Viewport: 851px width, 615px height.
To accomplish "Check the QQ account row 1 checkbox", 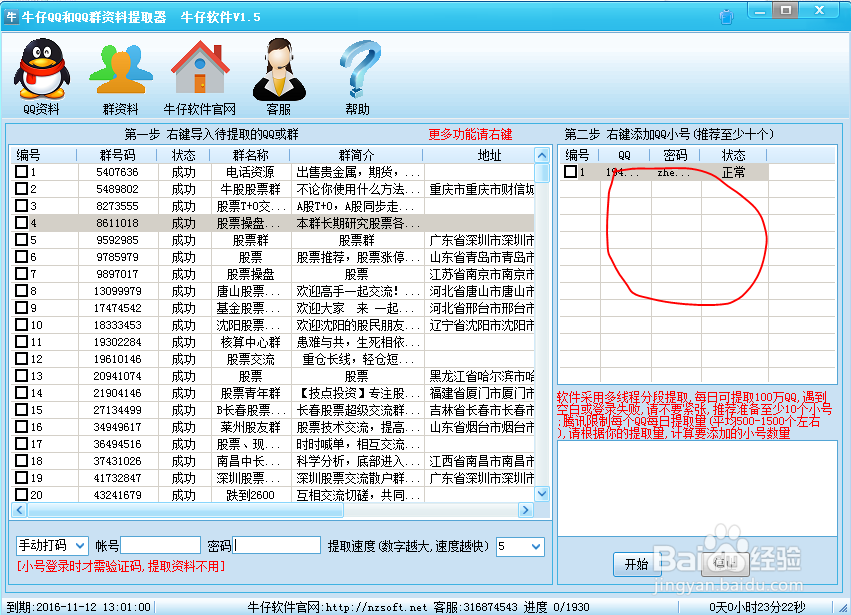I will click(x=570, y=172).
